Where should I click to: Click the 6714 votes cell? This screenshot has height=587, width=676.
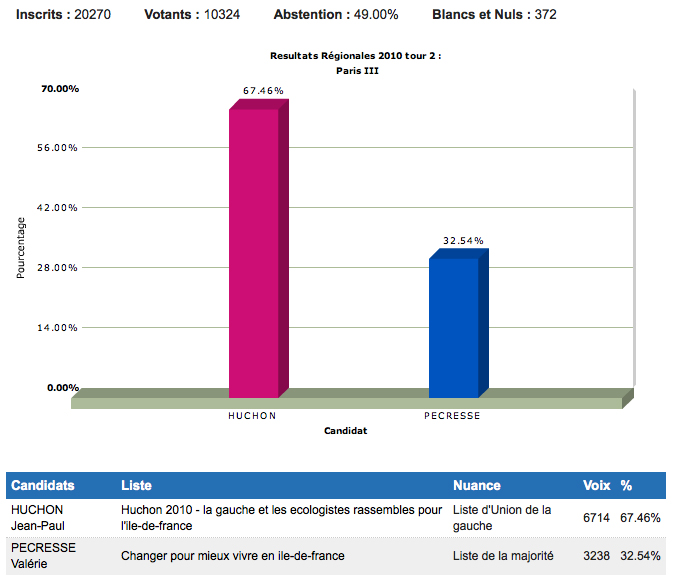coord(596,518)
